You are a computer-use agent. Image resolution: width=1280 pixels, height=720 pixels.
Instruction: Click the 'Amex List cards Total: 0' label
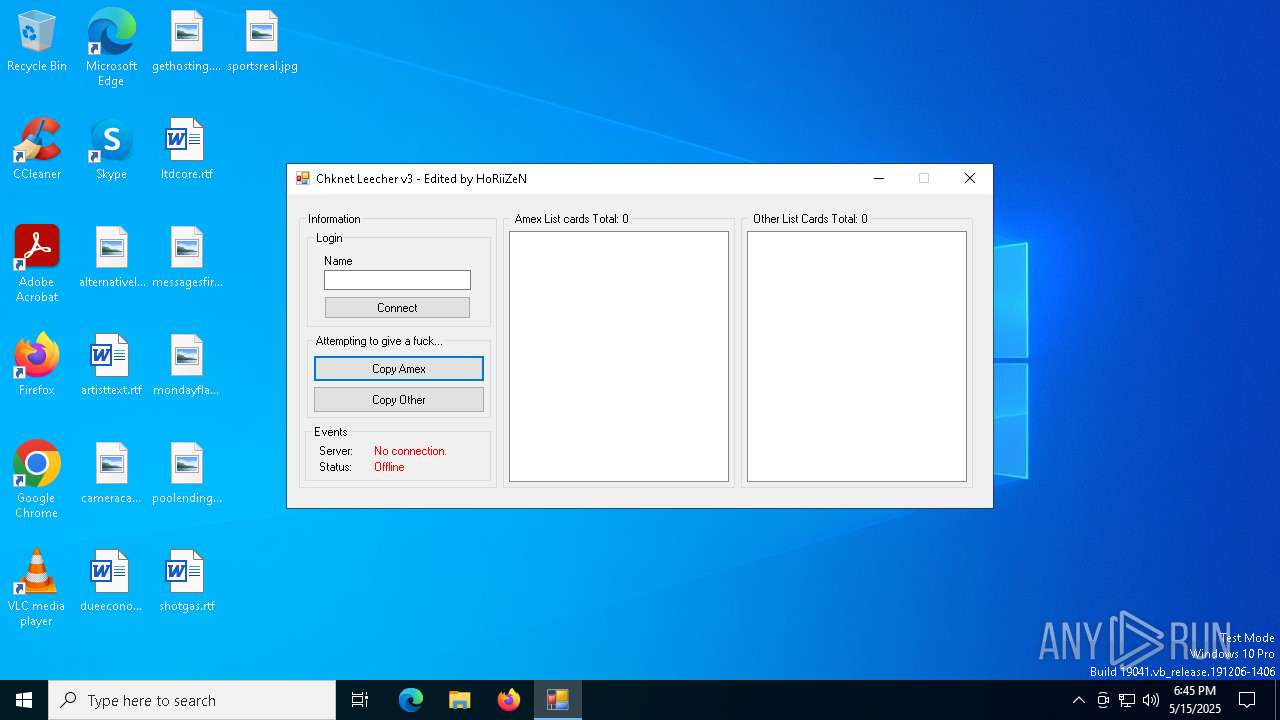[x=571, y=219]
